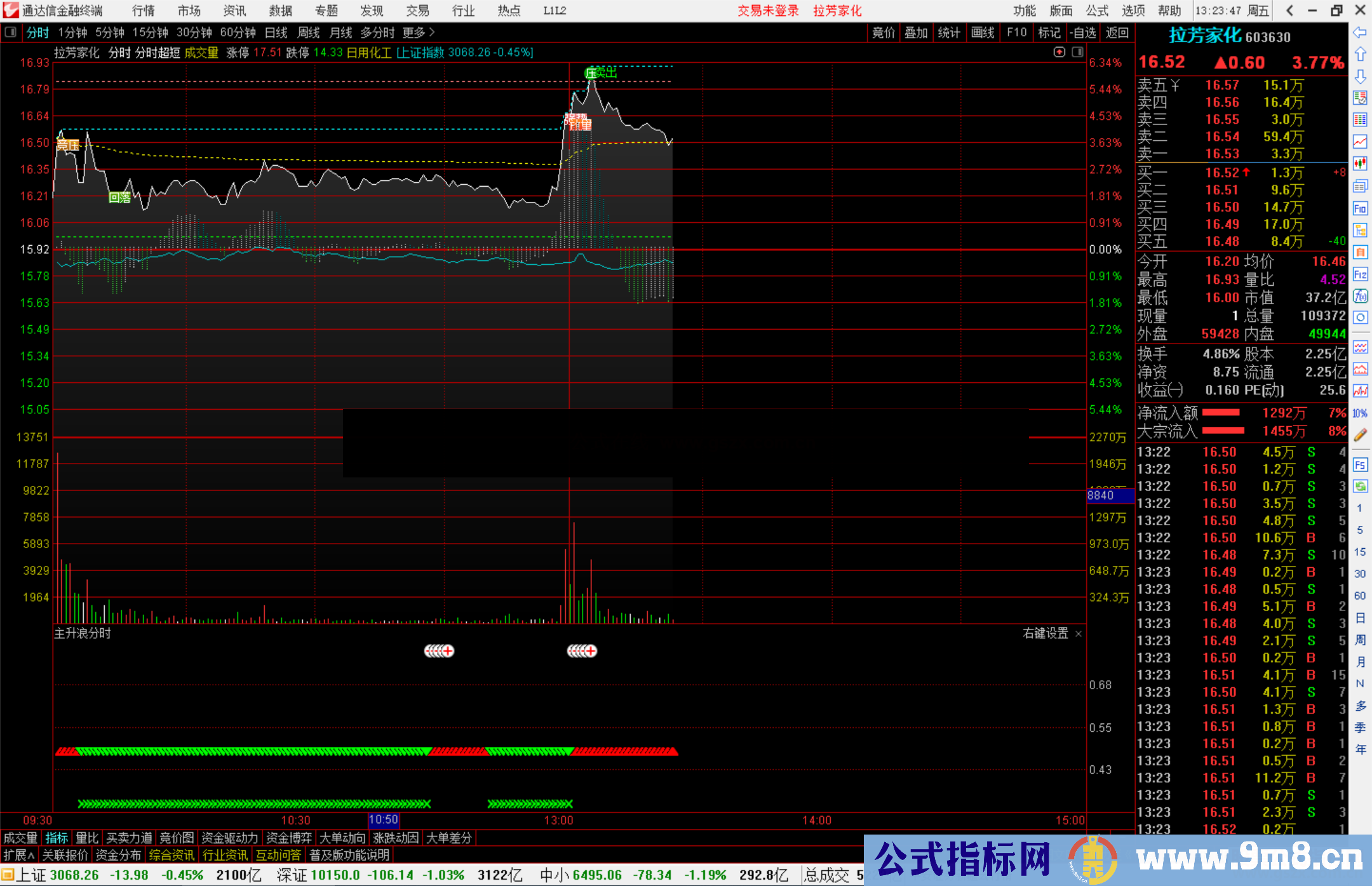
Task: Toggle the red circle plus chart button
Action: tap(1059, 52)
